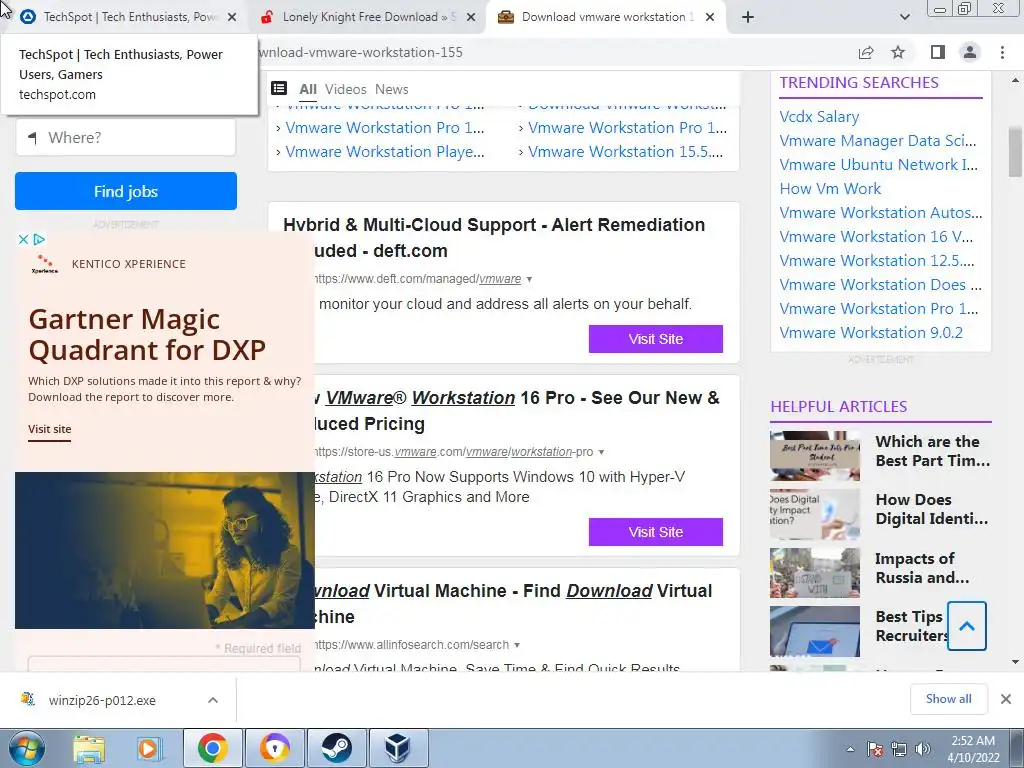1024x768 pixels.
Task: Open Vmware Workstation 16 V... trending search
Action: [876, 237]
